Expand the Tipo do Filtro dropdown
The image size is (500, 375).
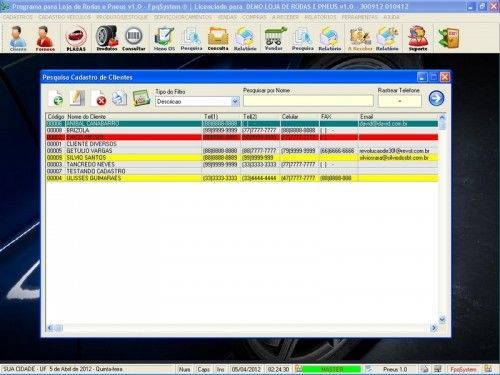235,101
